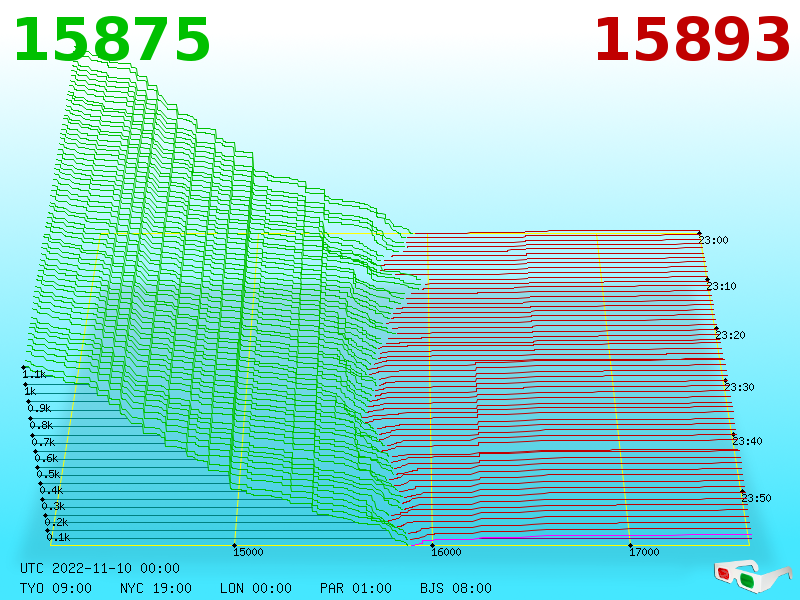Select the 23:30 time marker

(x=739, y=387)
